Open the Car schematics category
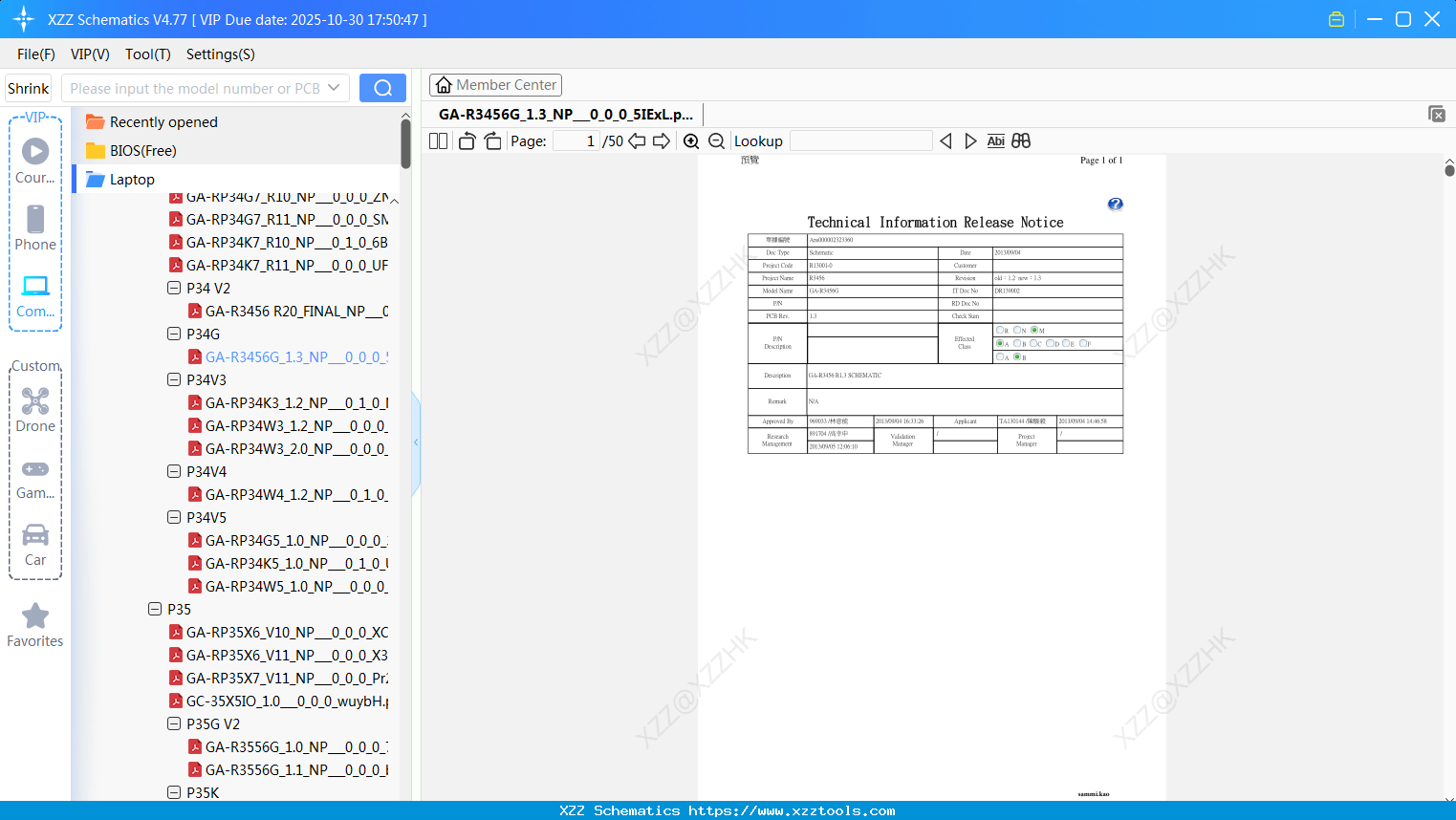Image resolution: width=1456 pixels, height=820 pixels. pos(35,545)
